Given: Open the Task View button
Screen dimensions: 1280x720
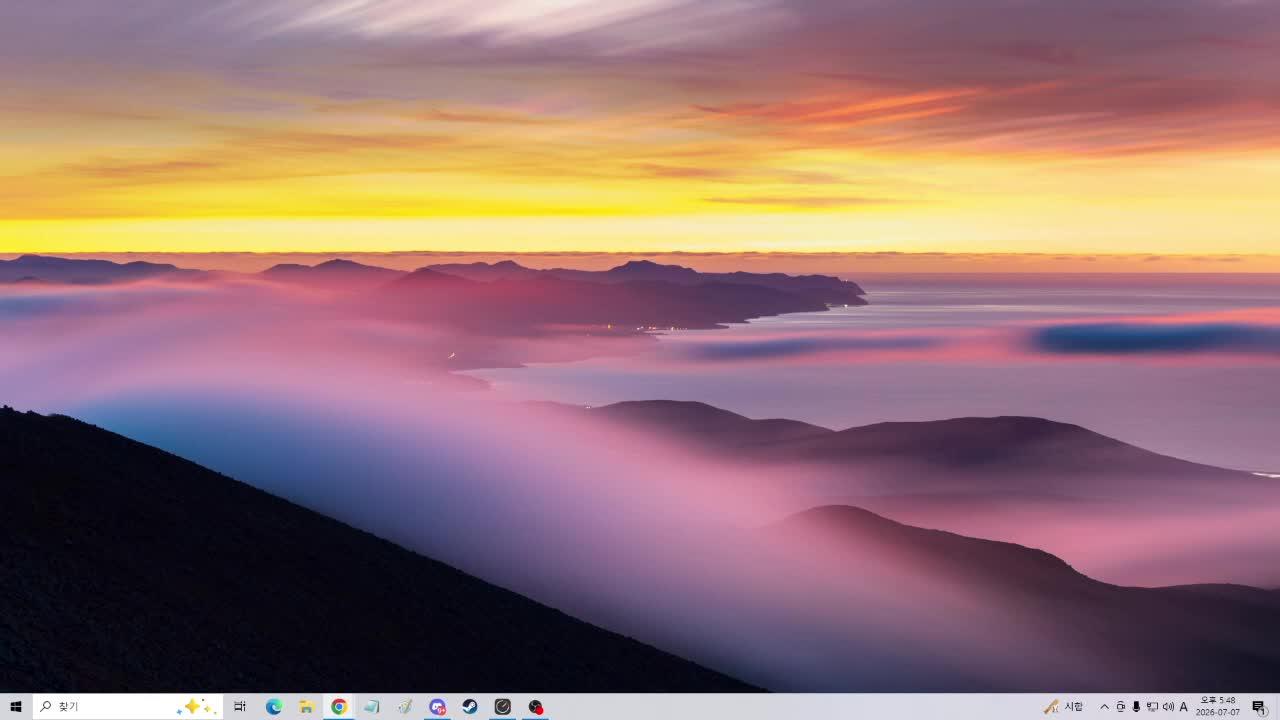Looking at the screenshot, I should click(x=240, y=706).
